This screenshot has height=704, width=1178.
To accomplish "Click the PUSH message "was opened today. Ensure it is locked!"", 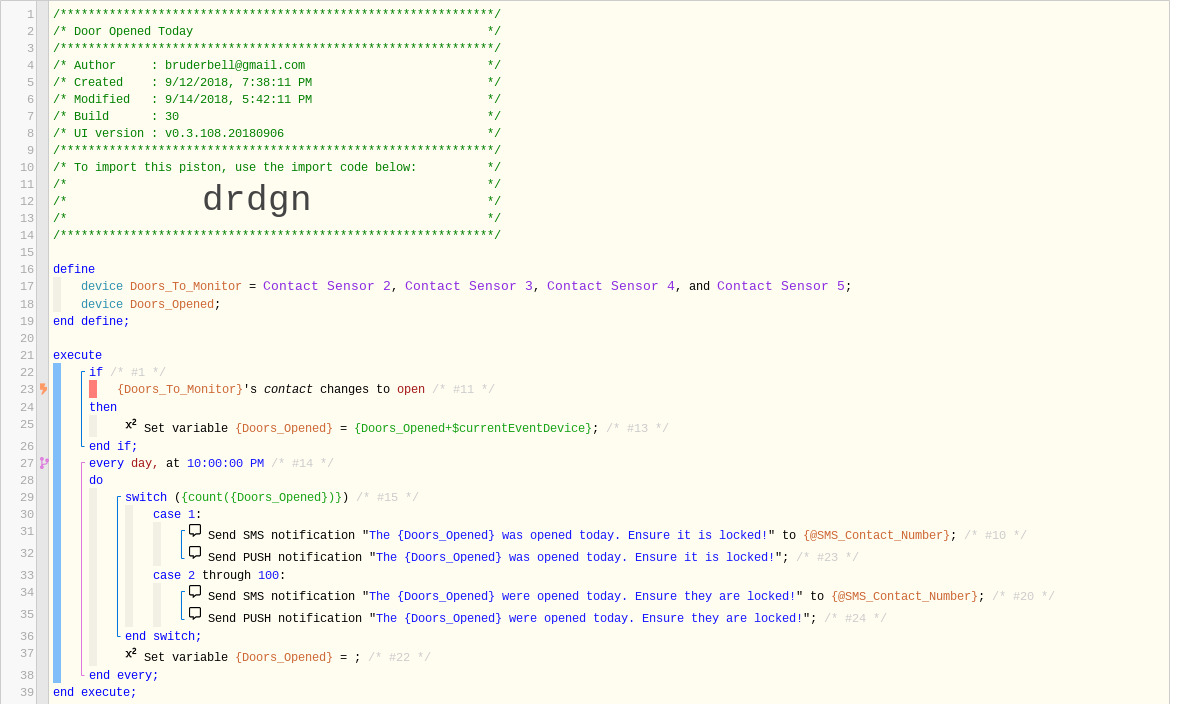I will tap(575, 557).
